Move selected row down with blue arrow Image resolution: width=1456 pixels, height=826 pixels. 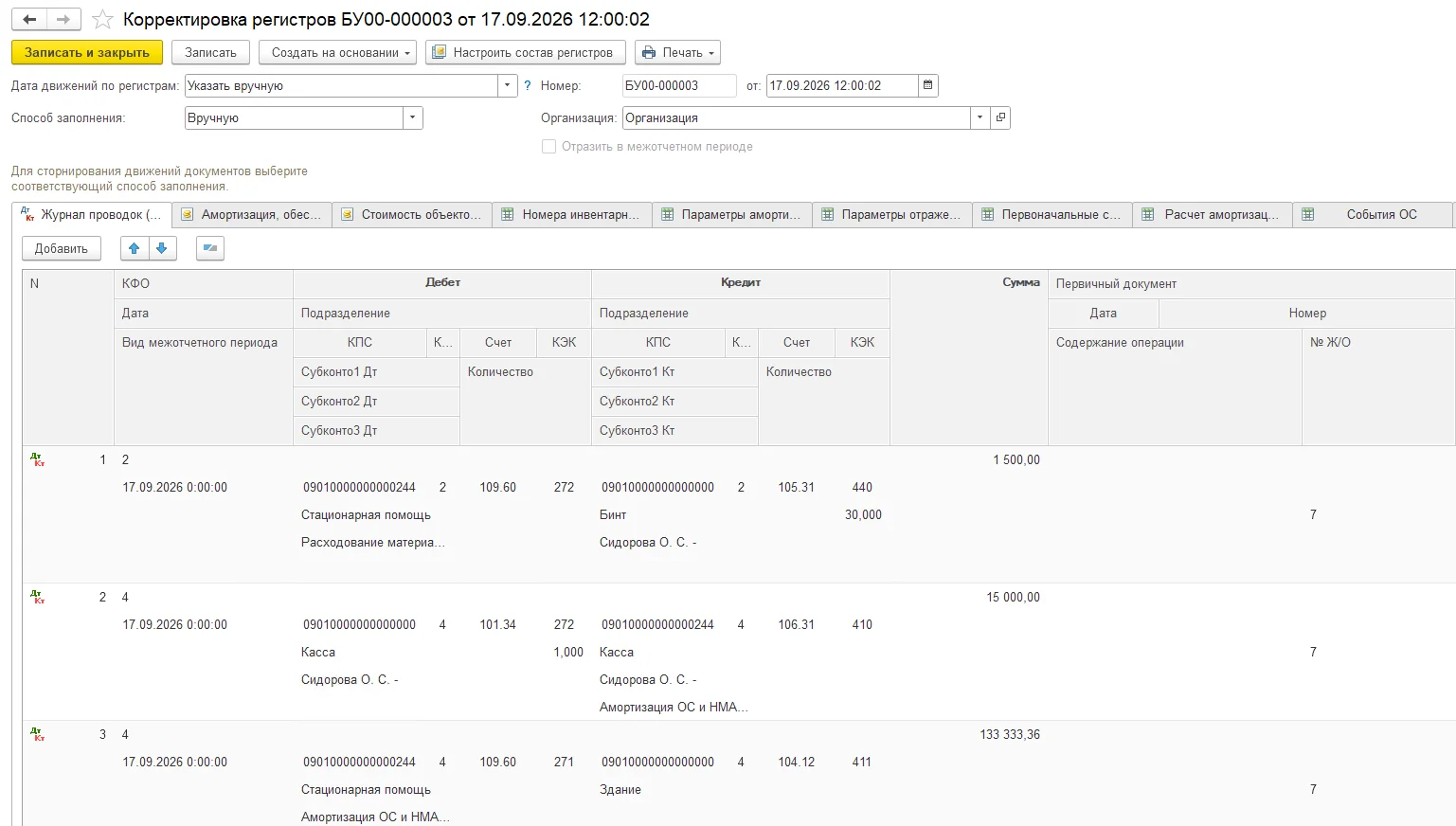tap(162, 248)
